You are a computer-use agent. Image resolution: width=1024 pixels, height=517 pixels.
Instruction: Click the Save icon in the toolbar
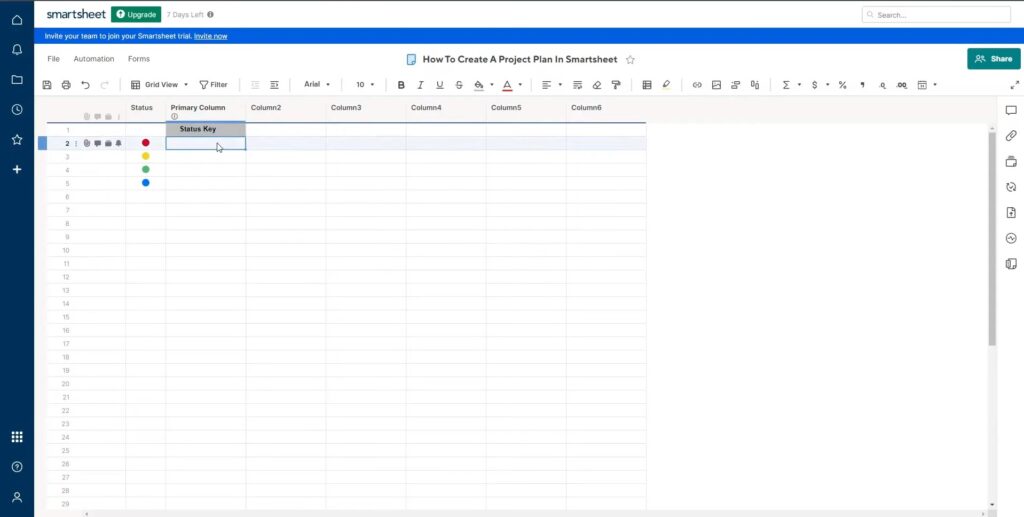47,85
